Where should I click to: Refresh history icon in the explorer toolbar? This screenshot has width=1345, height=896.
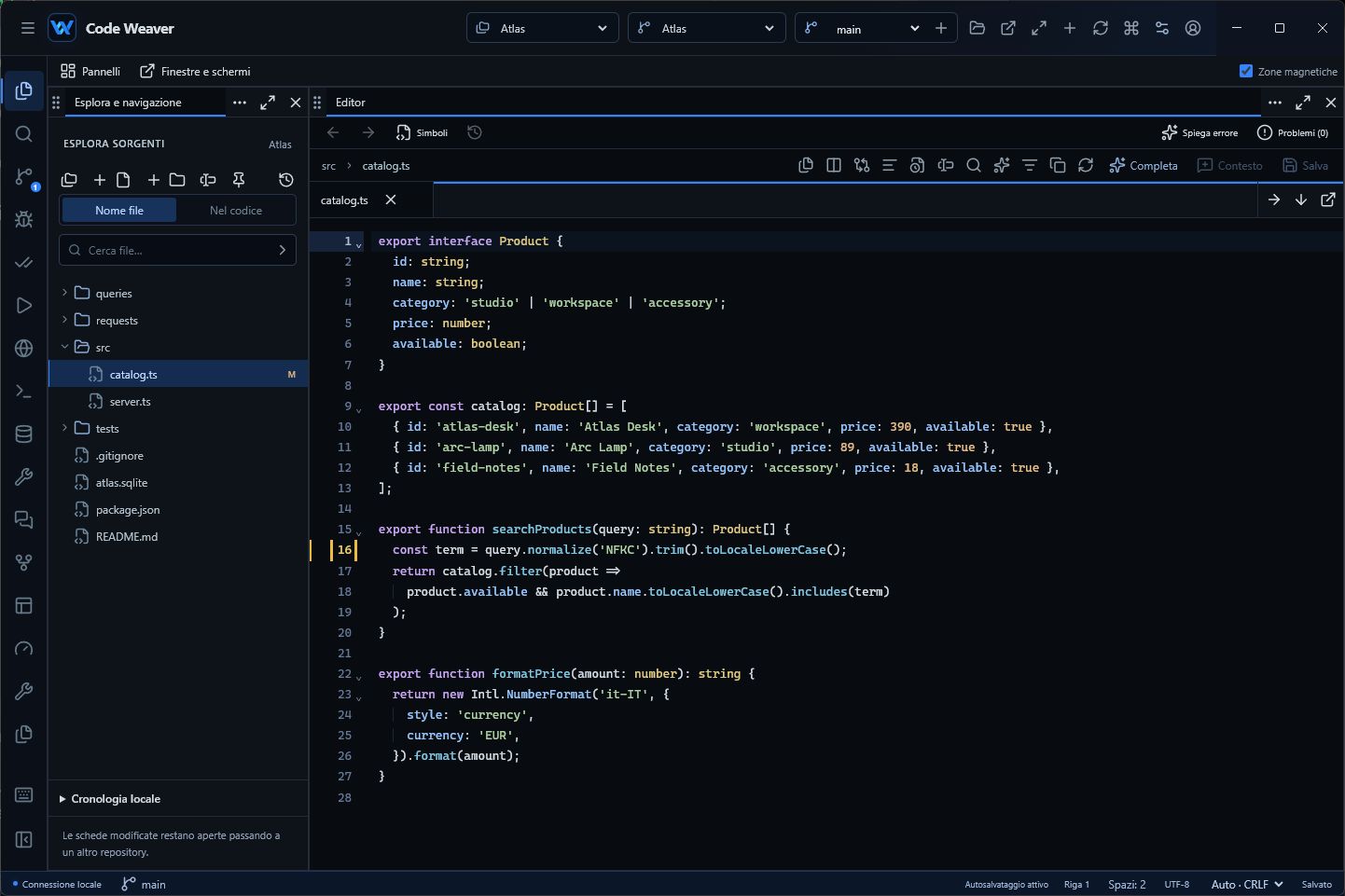(286, 180)
